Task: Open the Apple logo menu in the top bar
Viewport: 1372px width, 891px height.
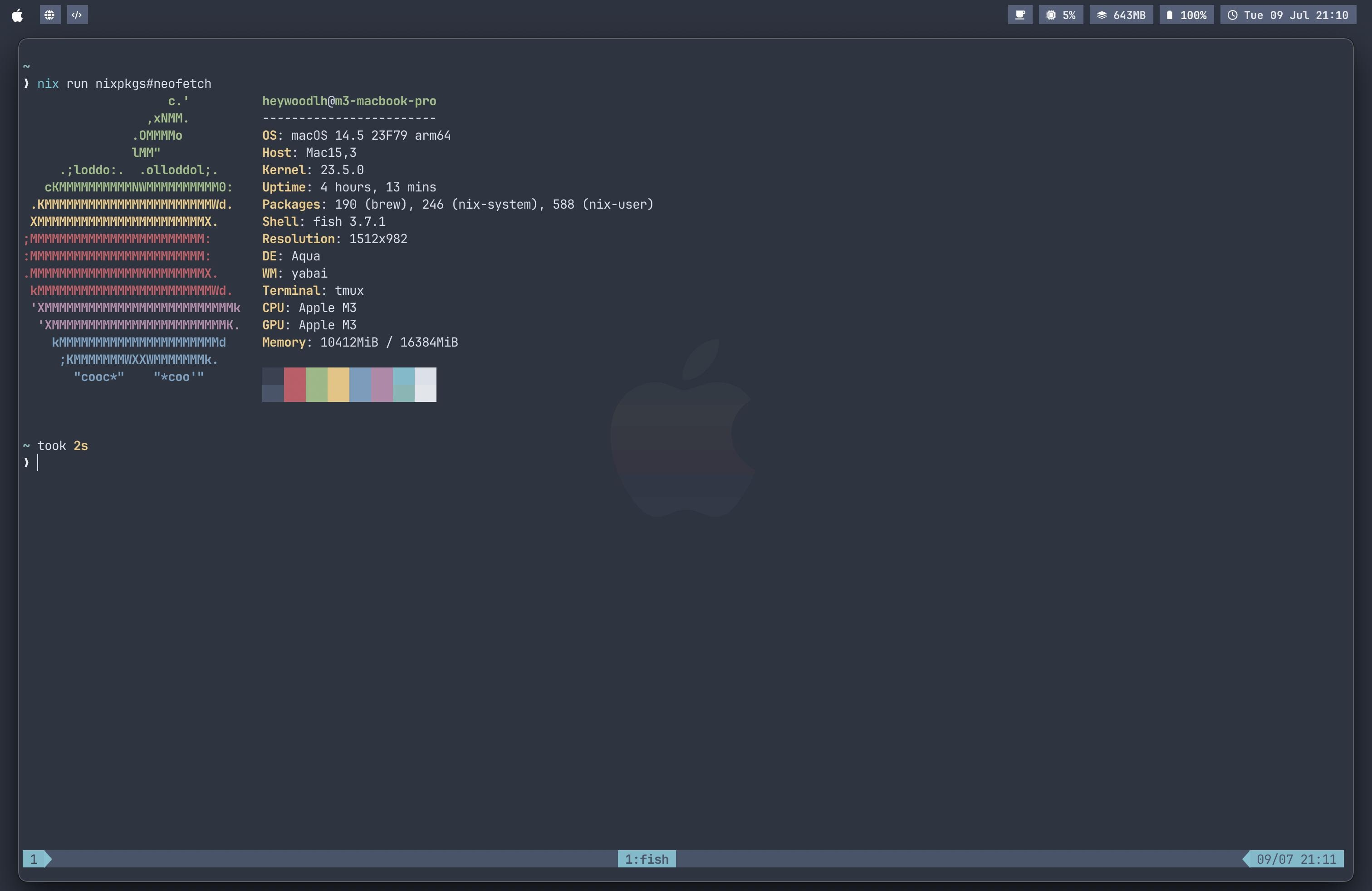Action: pos(17,15)
